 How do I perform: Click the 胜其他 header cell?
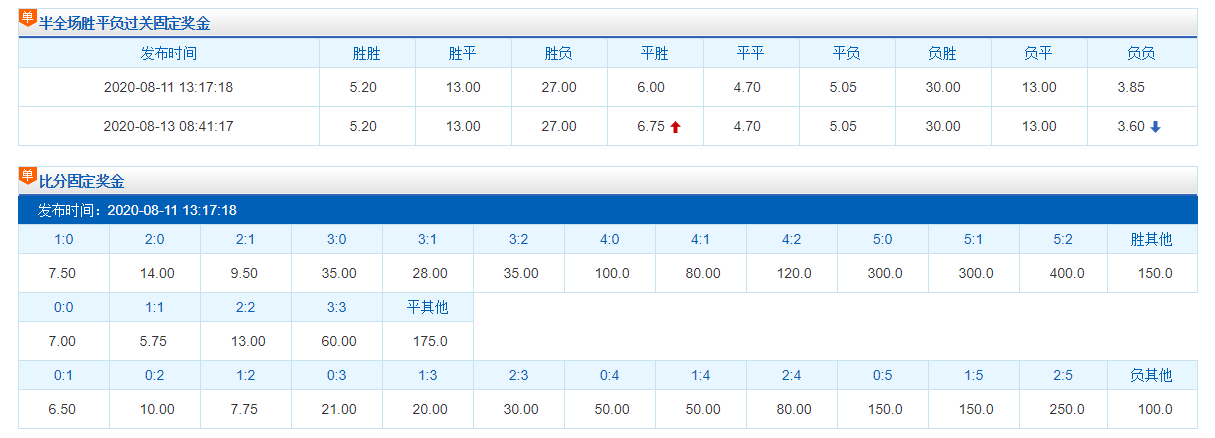coord(1152,240)
